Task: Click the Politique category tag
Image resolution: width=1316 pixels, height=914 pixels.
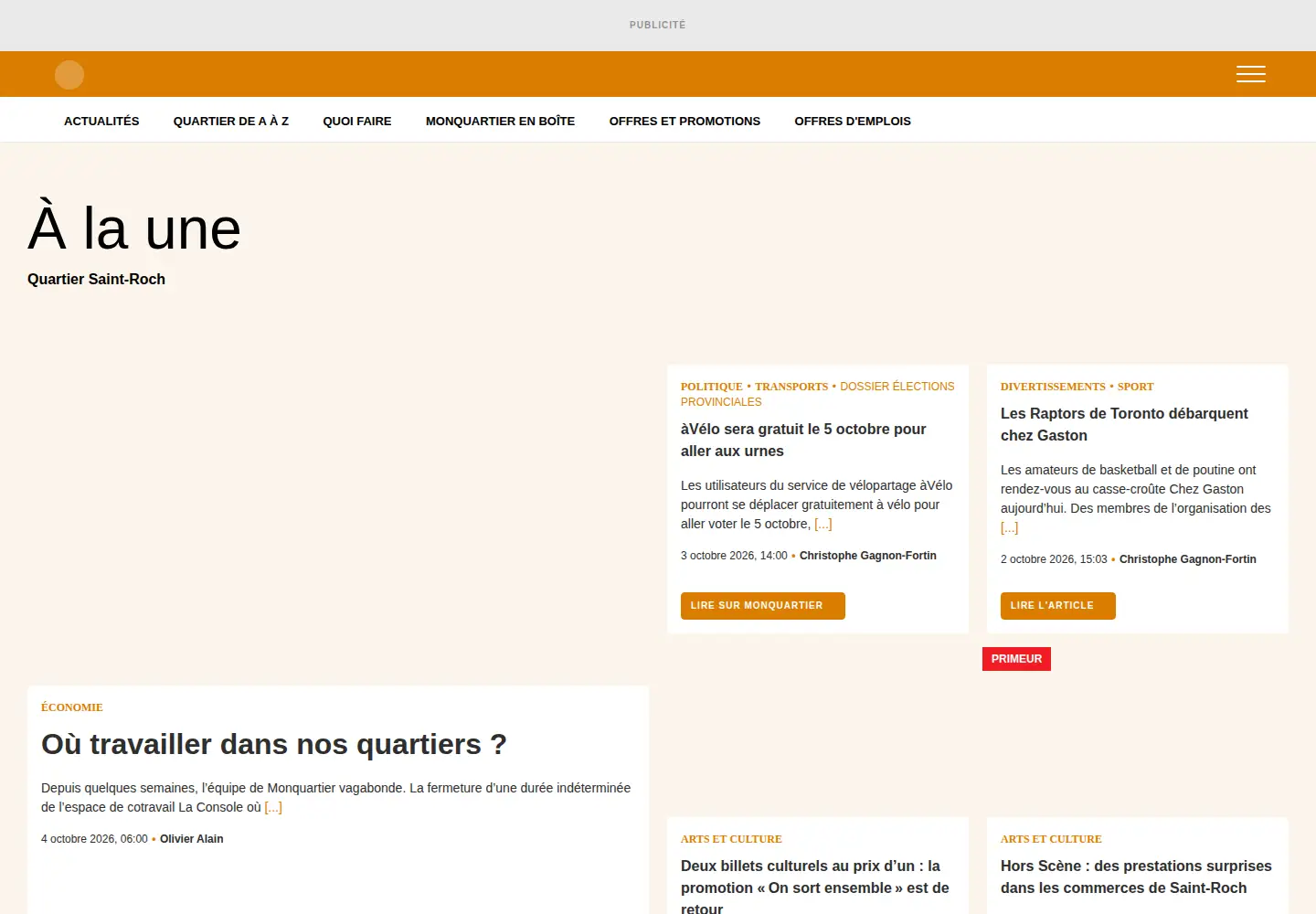Action: [x=712, y=387]
